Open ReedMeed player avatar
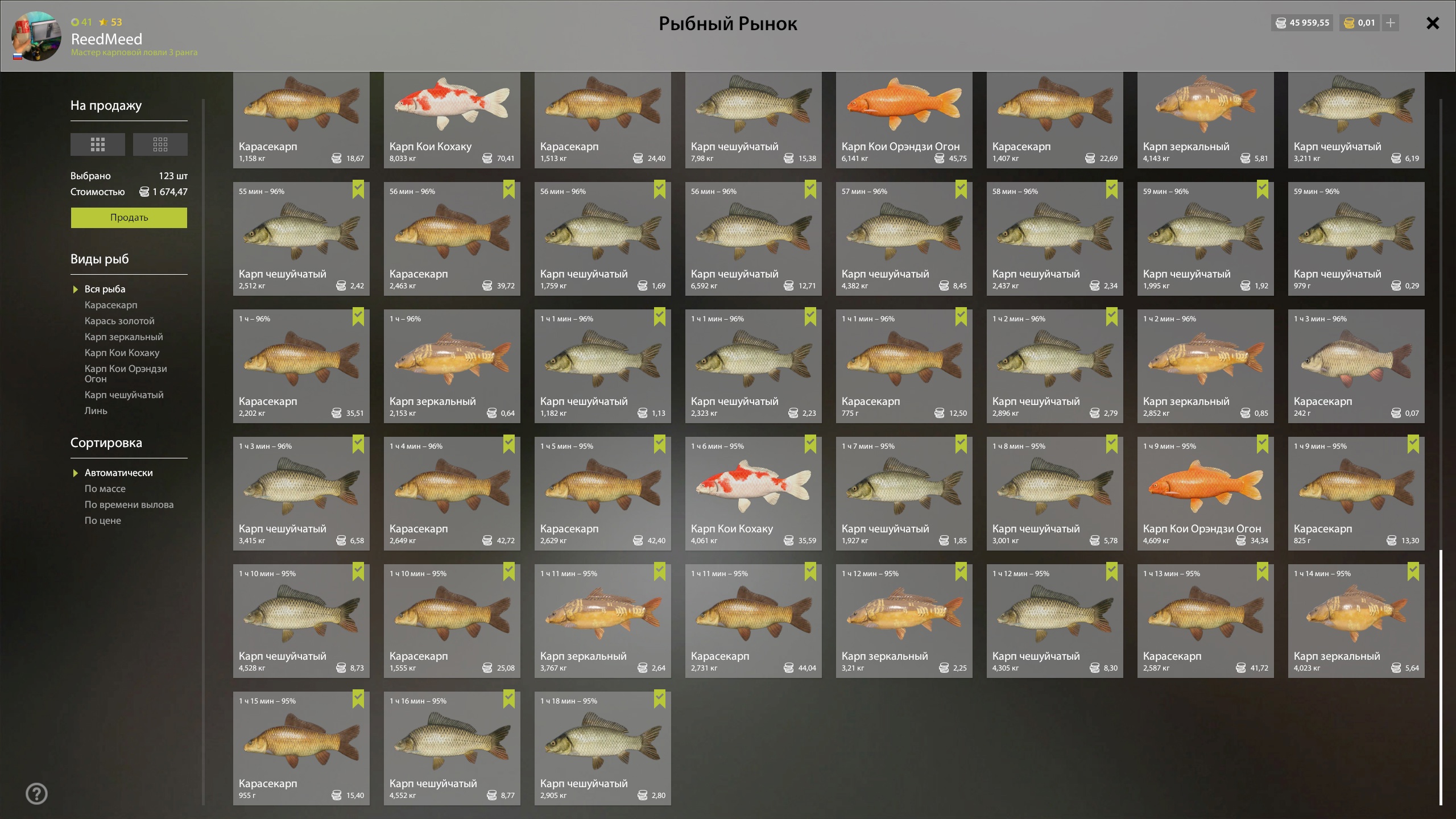The width and height of the screenshot is (1456, 819). point(36,36)
